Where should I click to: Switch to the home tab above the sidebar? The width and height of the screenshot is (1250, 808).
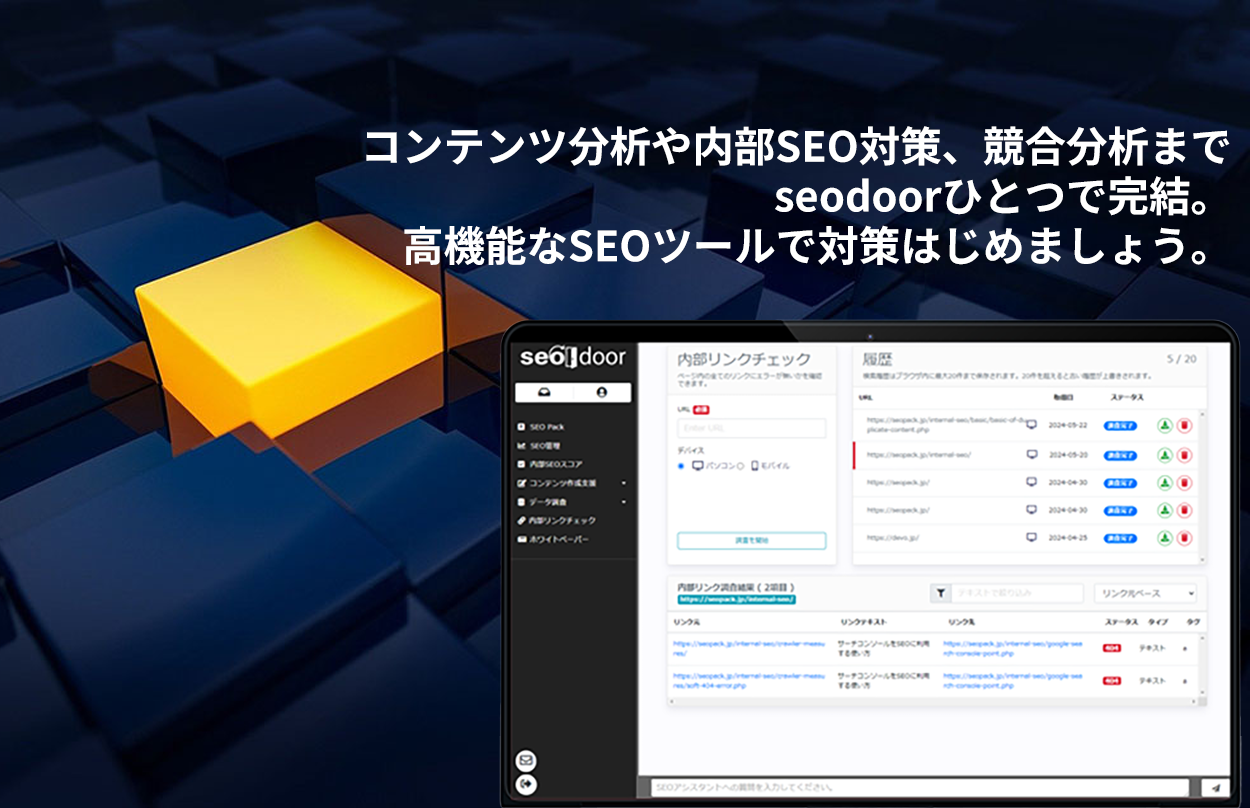545,392
